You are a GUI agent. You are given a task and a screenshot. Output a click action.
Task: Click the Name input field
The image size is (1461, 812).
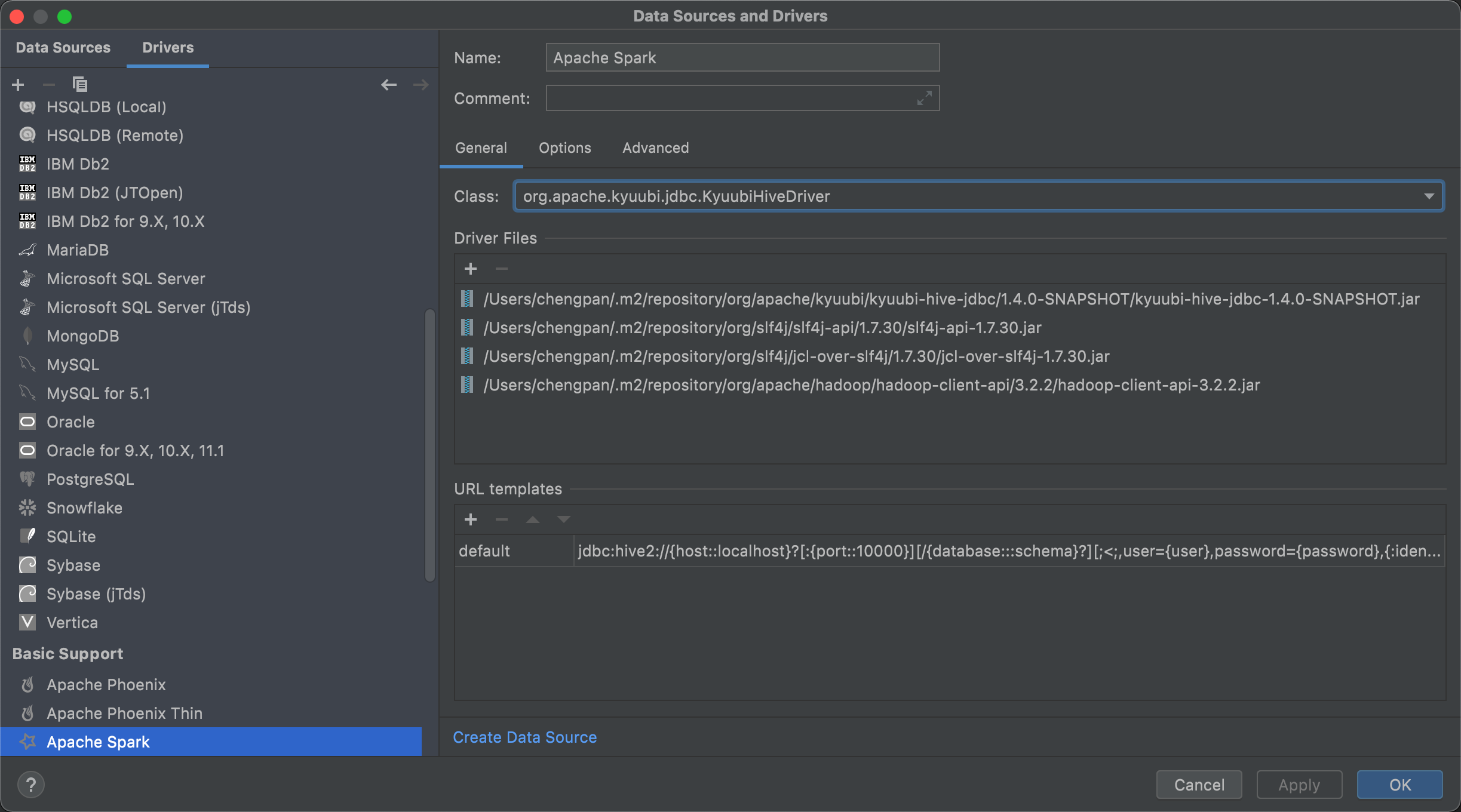pyautogui.click(x=742, y=58)
